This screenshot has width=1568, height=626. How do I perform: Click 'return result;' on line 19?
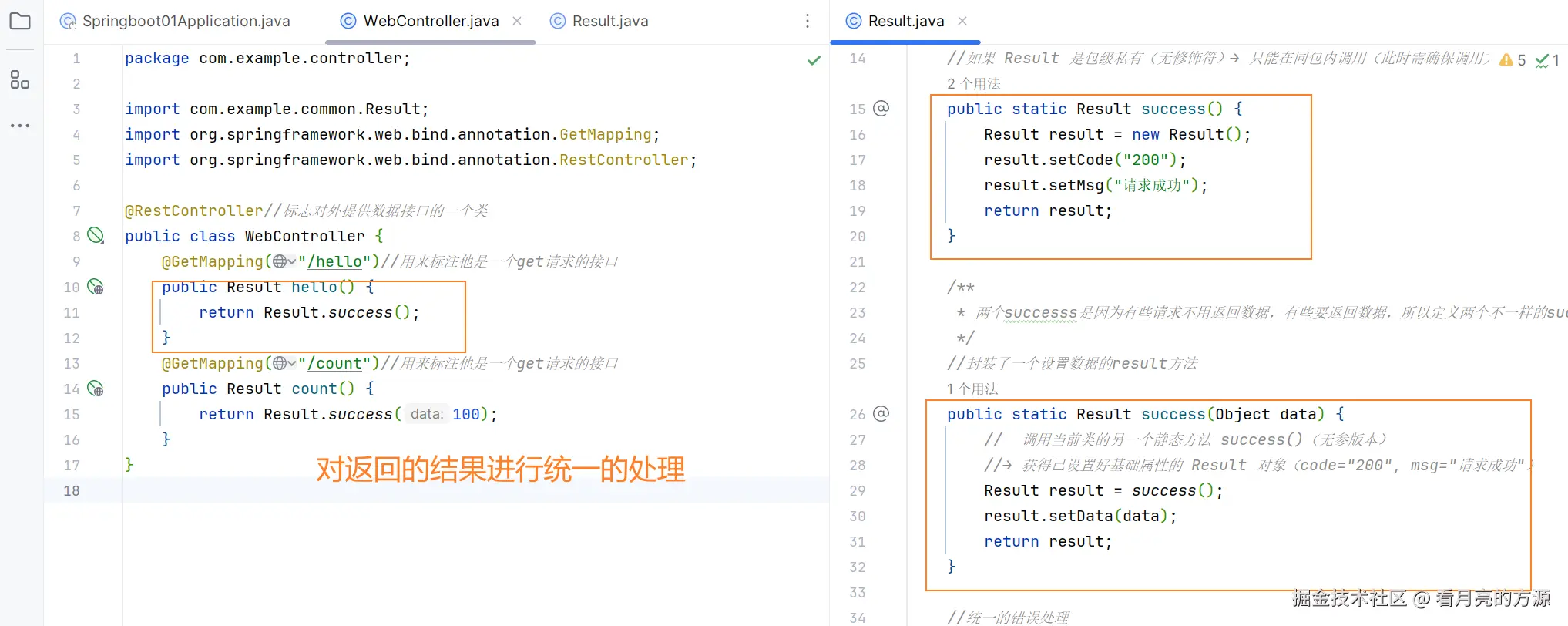coord(1048,210)
